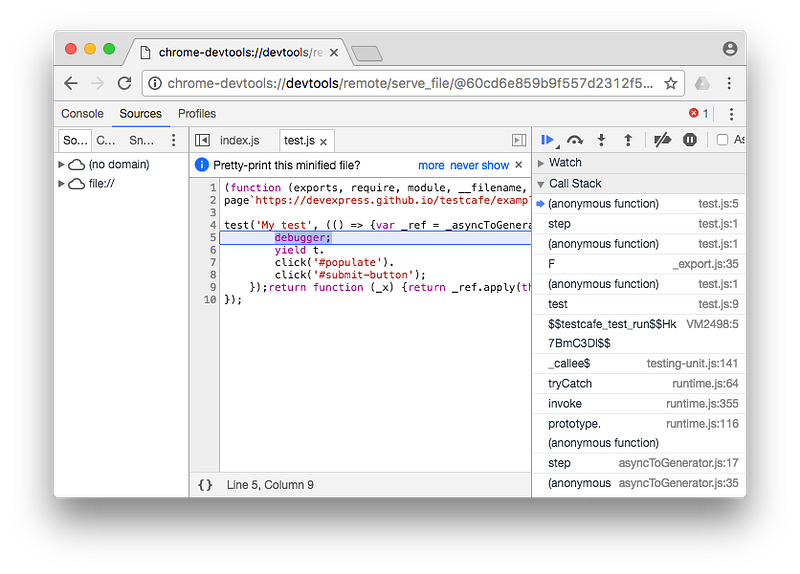Bookmark this page with the star icon

point(670,83)
